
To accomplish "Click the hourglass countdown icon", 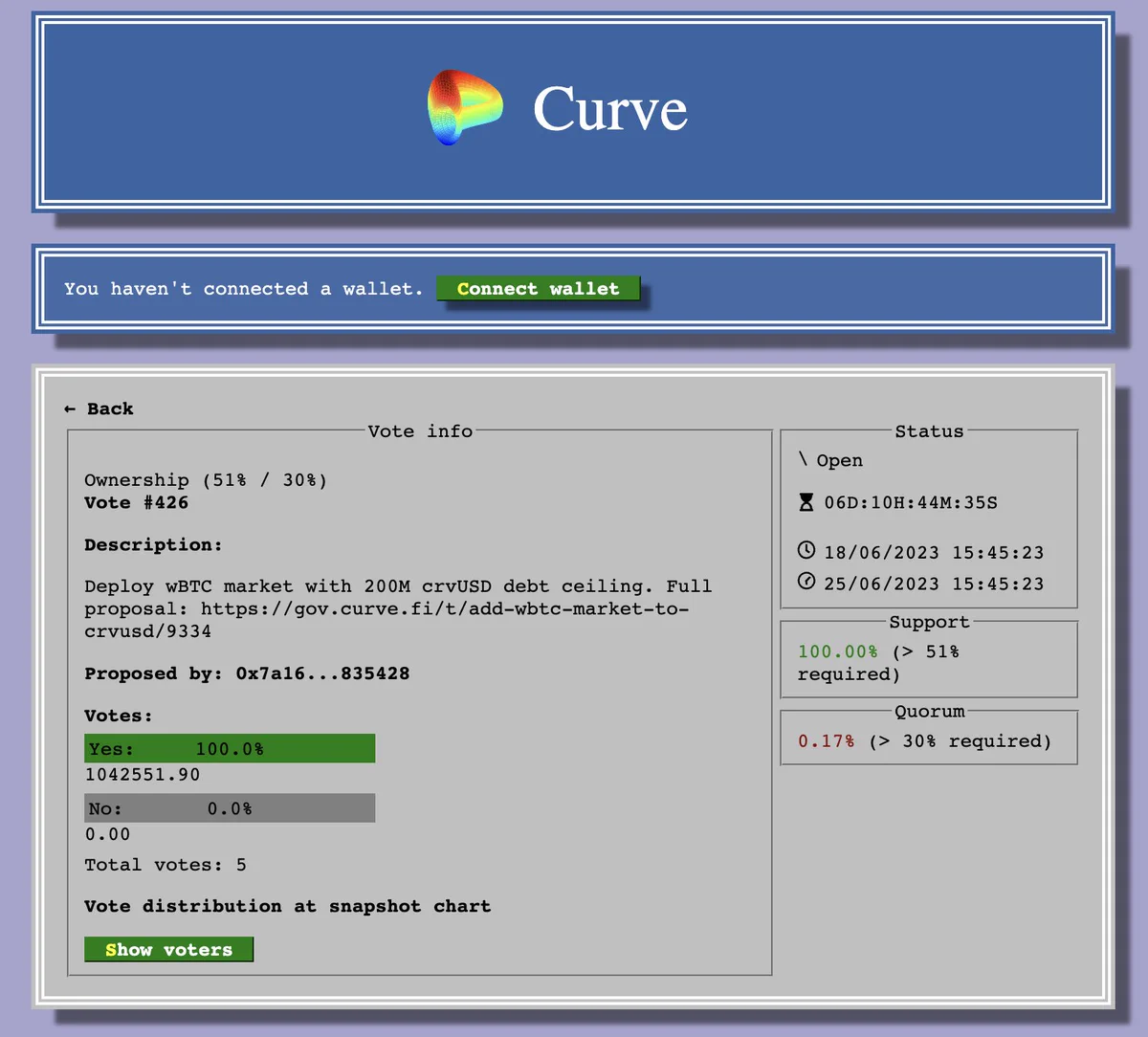I will pos(806,502).
